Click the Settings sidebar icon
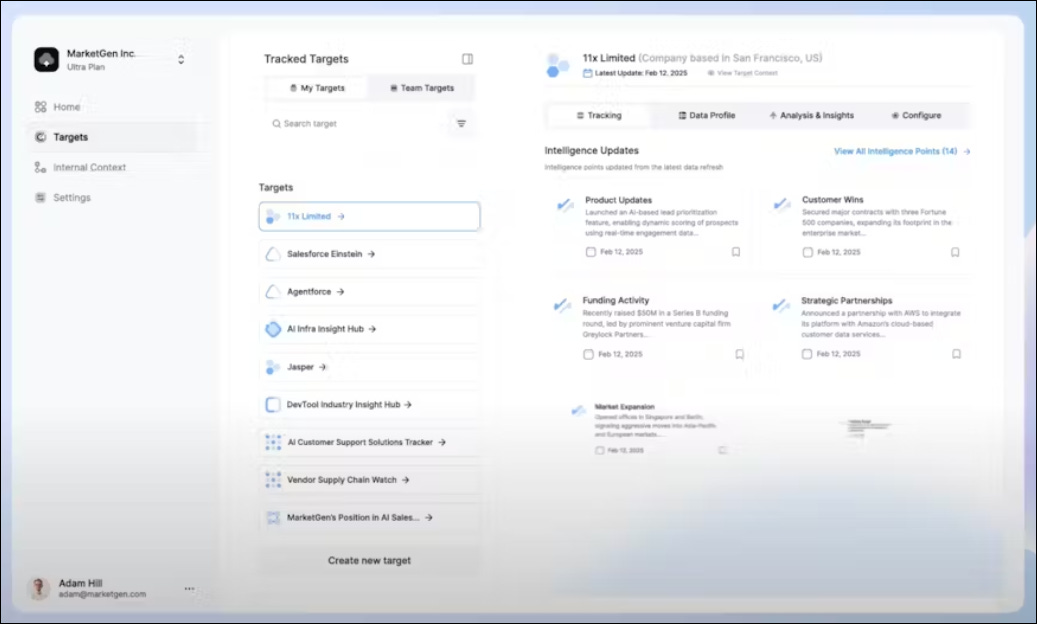1037x624 pixels. (x=40, y=198)
